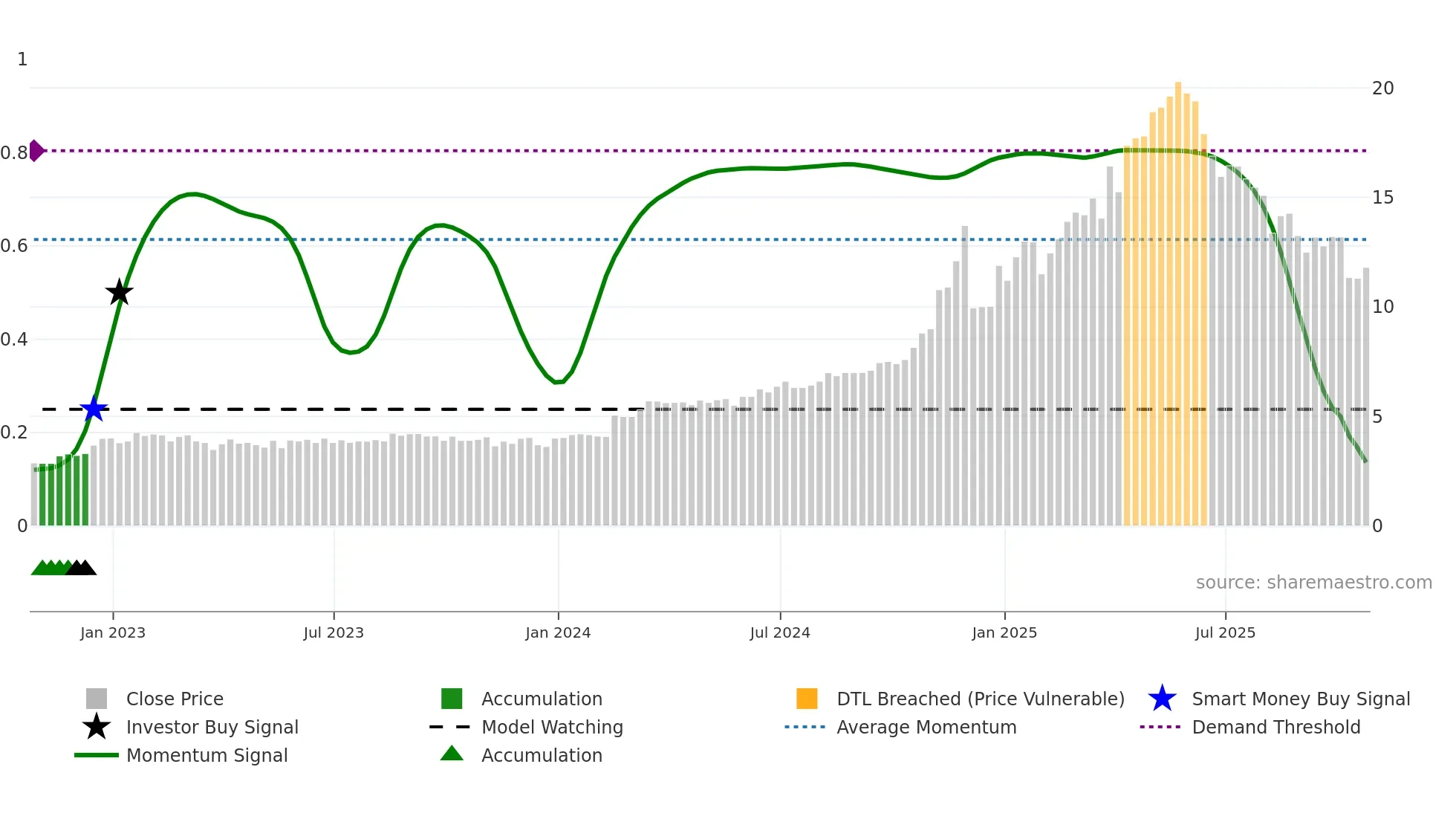Click the green Accumulation square legend swatch
1456x819 pixels.
click(452, 699)
